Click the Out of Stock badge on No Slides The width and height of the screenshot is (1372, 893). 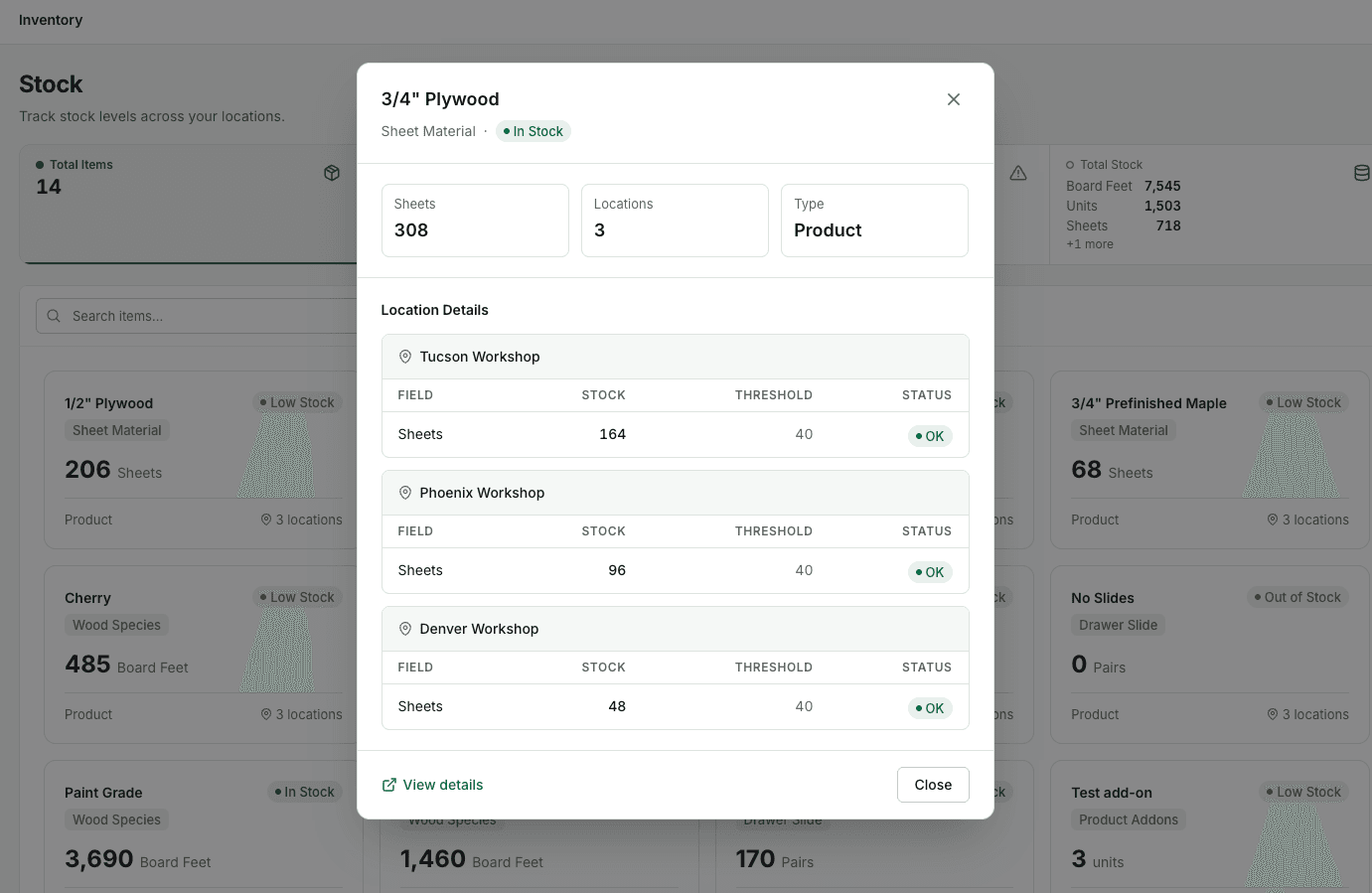(1297, 597)
